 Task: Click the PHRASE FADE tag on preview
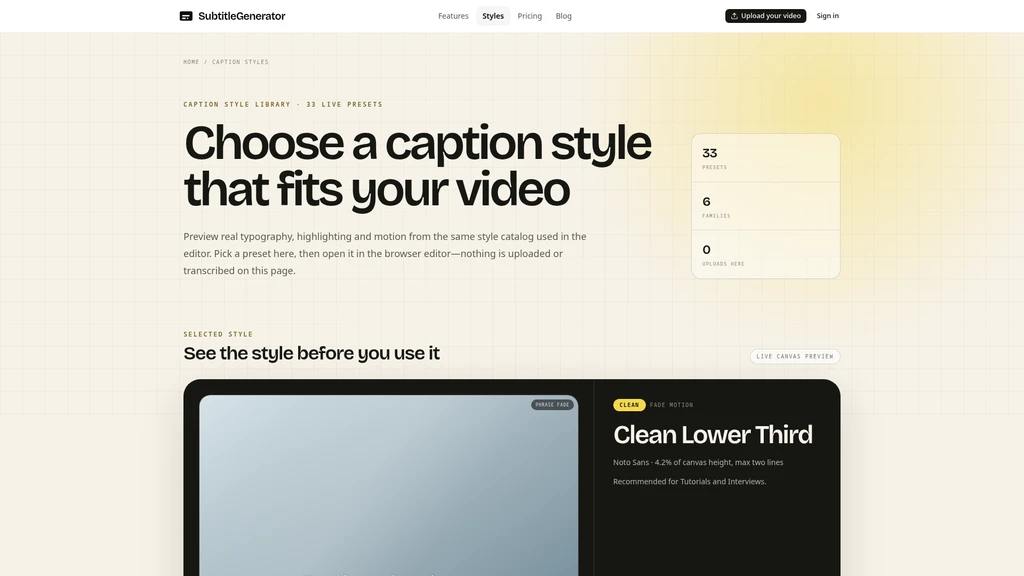pos(552,405)
